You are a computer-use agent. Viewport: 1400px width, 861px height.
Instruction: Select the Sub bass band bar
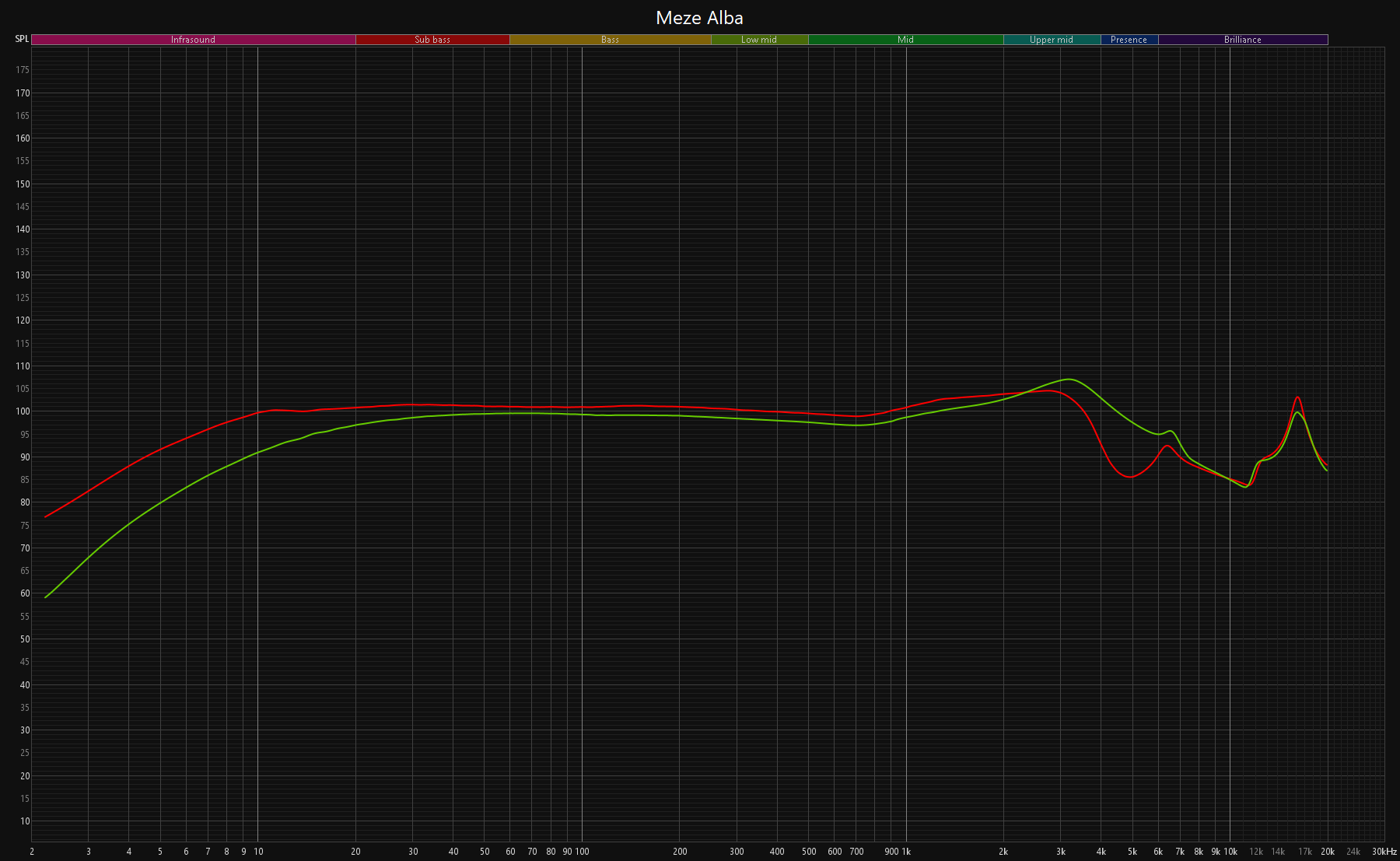[432, 40]
